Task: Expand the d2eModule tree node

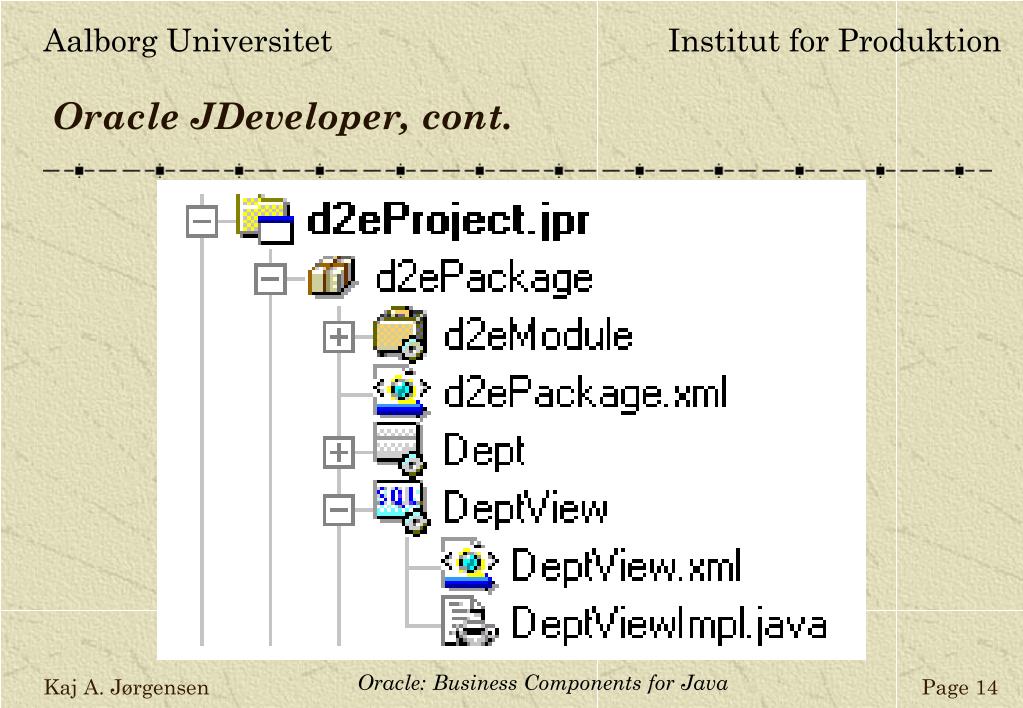Action: (x=339, y=338)
